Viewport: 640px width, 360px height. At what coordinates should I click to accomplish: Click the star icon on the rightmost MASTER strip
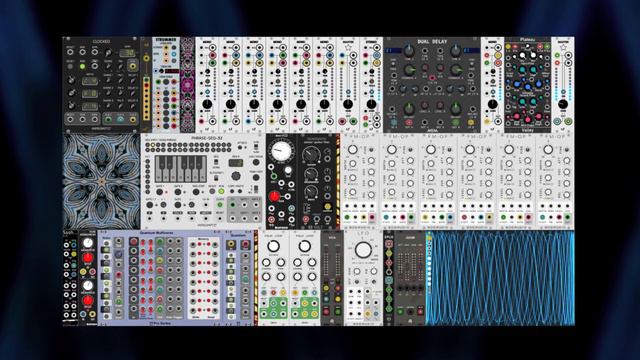[x=563, y=47]
